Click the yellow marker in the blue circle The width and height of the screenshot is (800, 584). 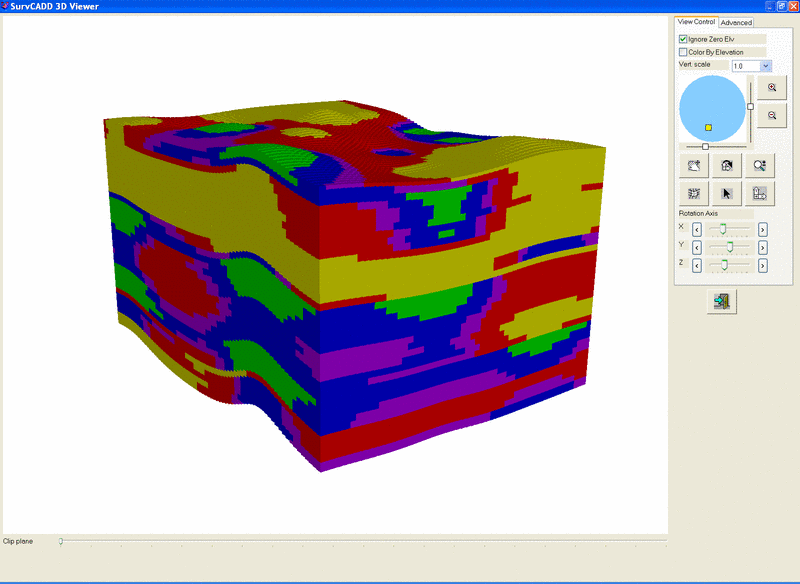tap(707, 127)
